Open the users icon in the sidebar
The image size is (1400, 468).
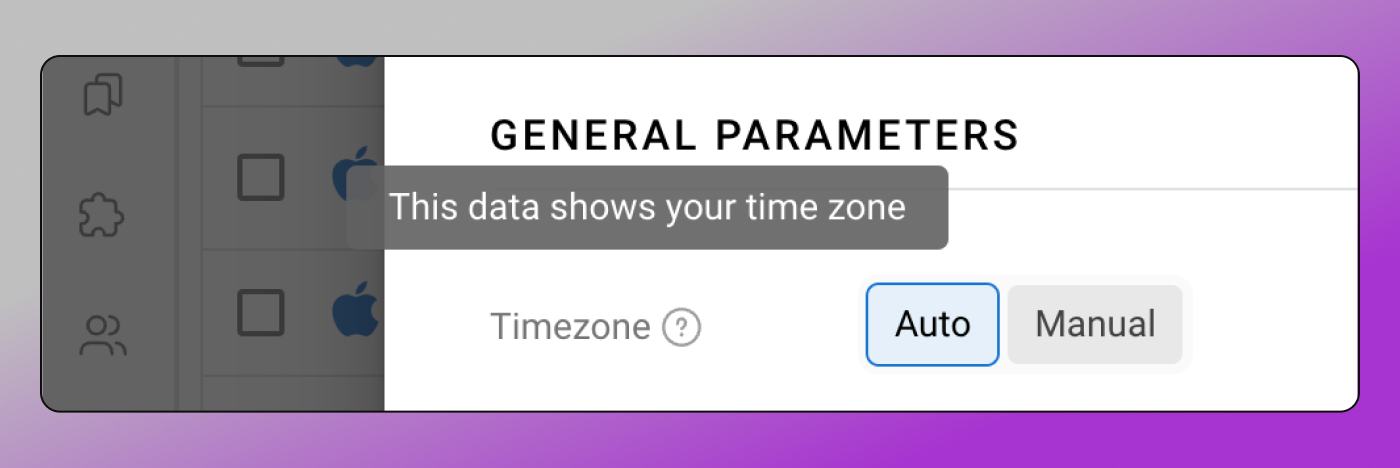click(102, 335)
